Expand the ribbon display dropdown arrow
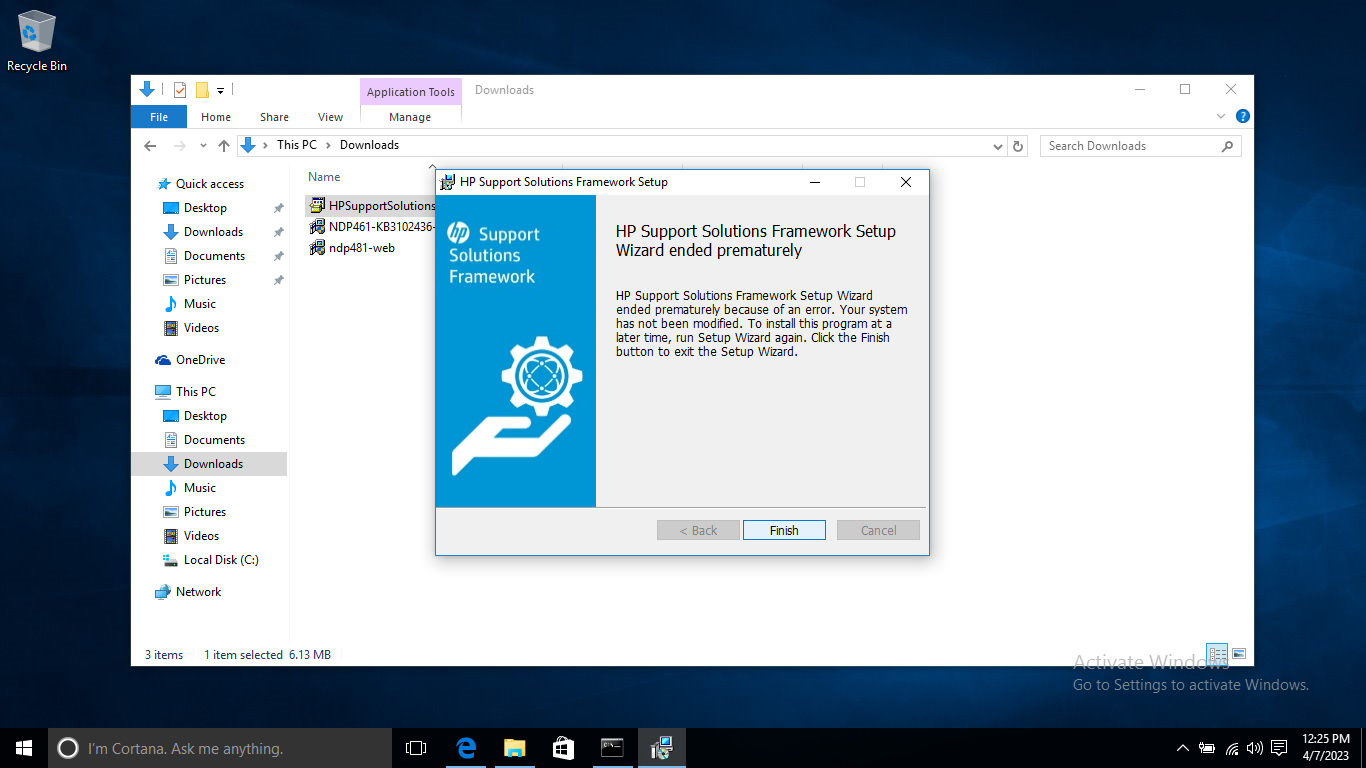Screen dimensions: 1366x768 point(1220,116)
